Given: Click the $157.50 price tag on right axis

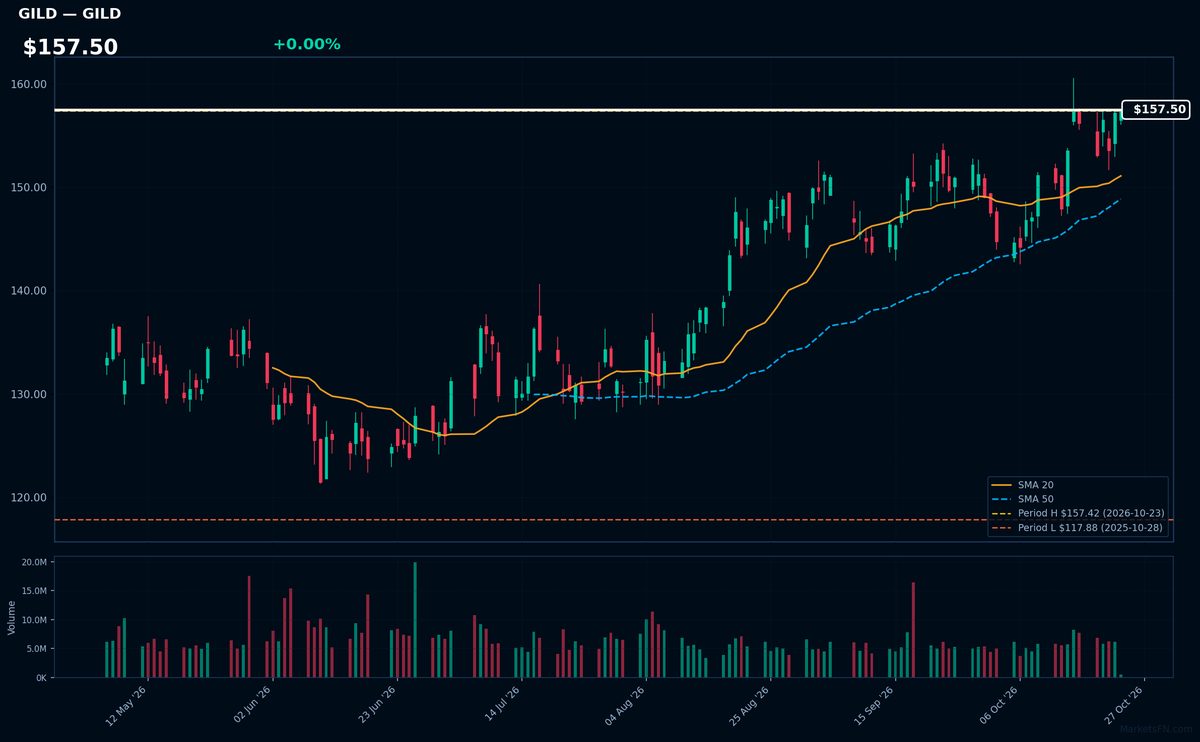Looking at the screenshot, I should tap(1156, 110).
